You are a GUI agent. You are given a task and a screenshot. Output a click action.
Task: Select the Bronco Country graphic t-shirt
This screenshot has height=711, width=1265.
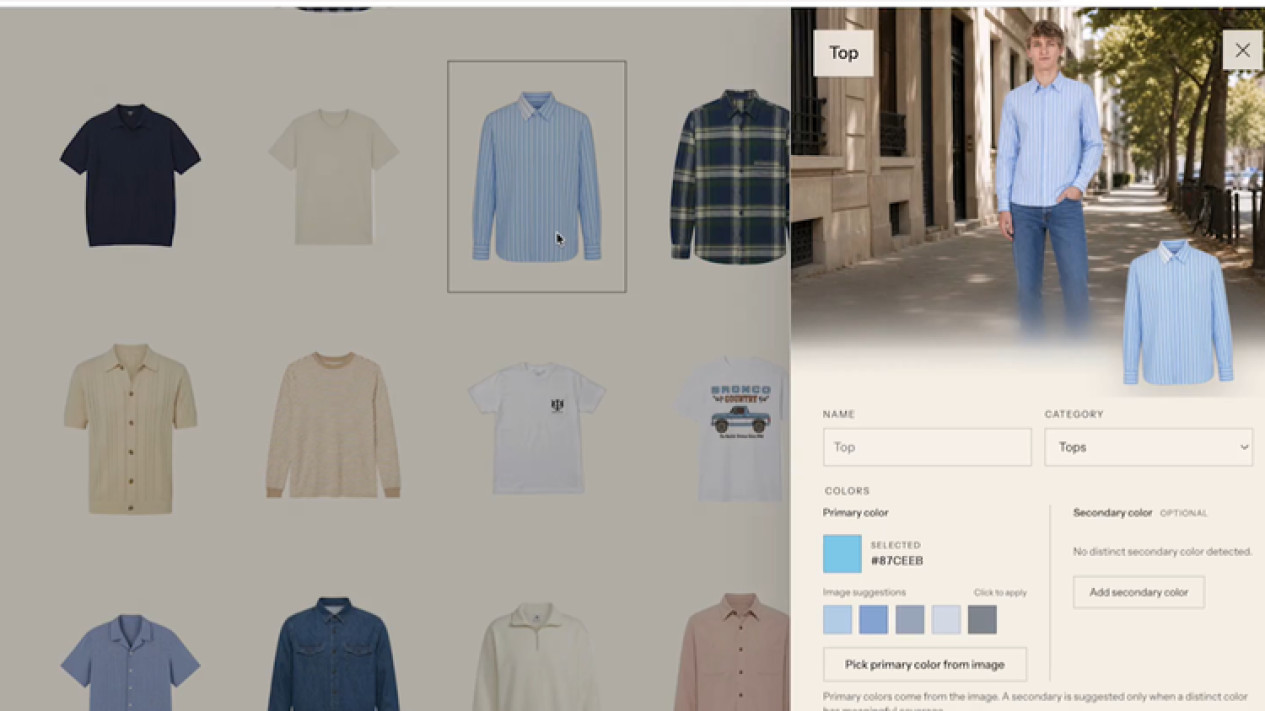735,430
